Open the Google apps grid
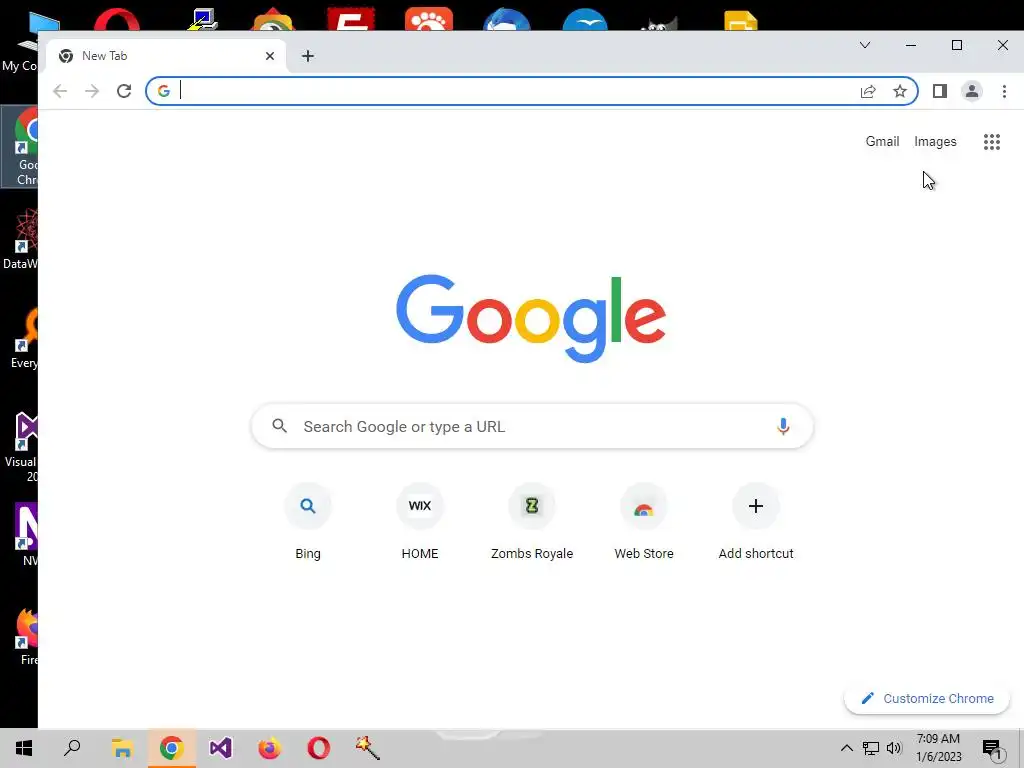This screenshot has height=768, width=1024. [992, 142]
